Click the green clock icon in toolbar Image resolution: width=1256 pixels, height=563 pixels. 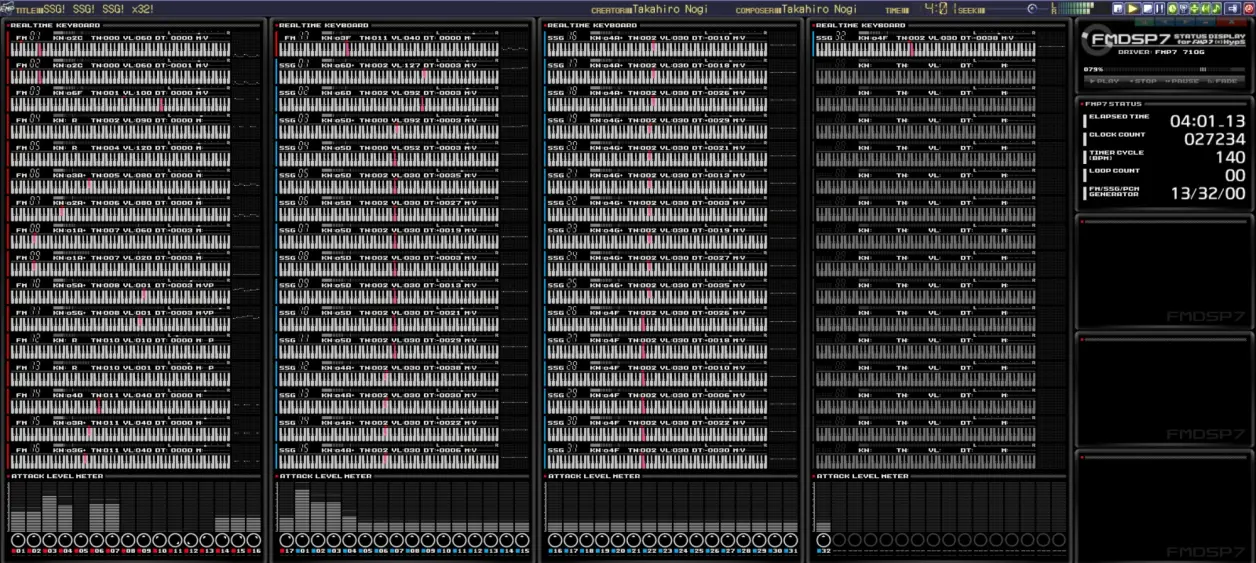[1172, 9]
